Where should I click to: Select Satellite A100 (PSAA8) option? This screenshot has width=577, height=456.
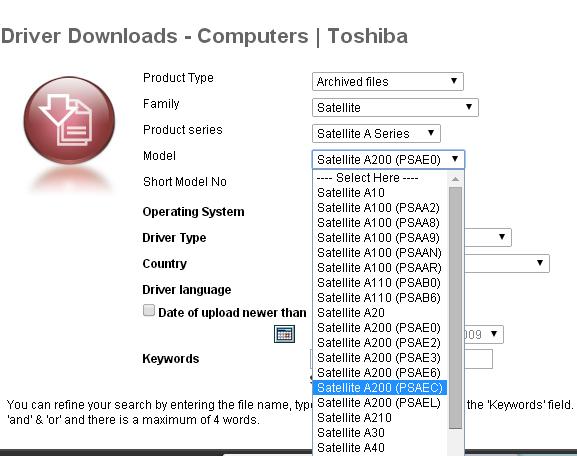[x=380, y=223]
